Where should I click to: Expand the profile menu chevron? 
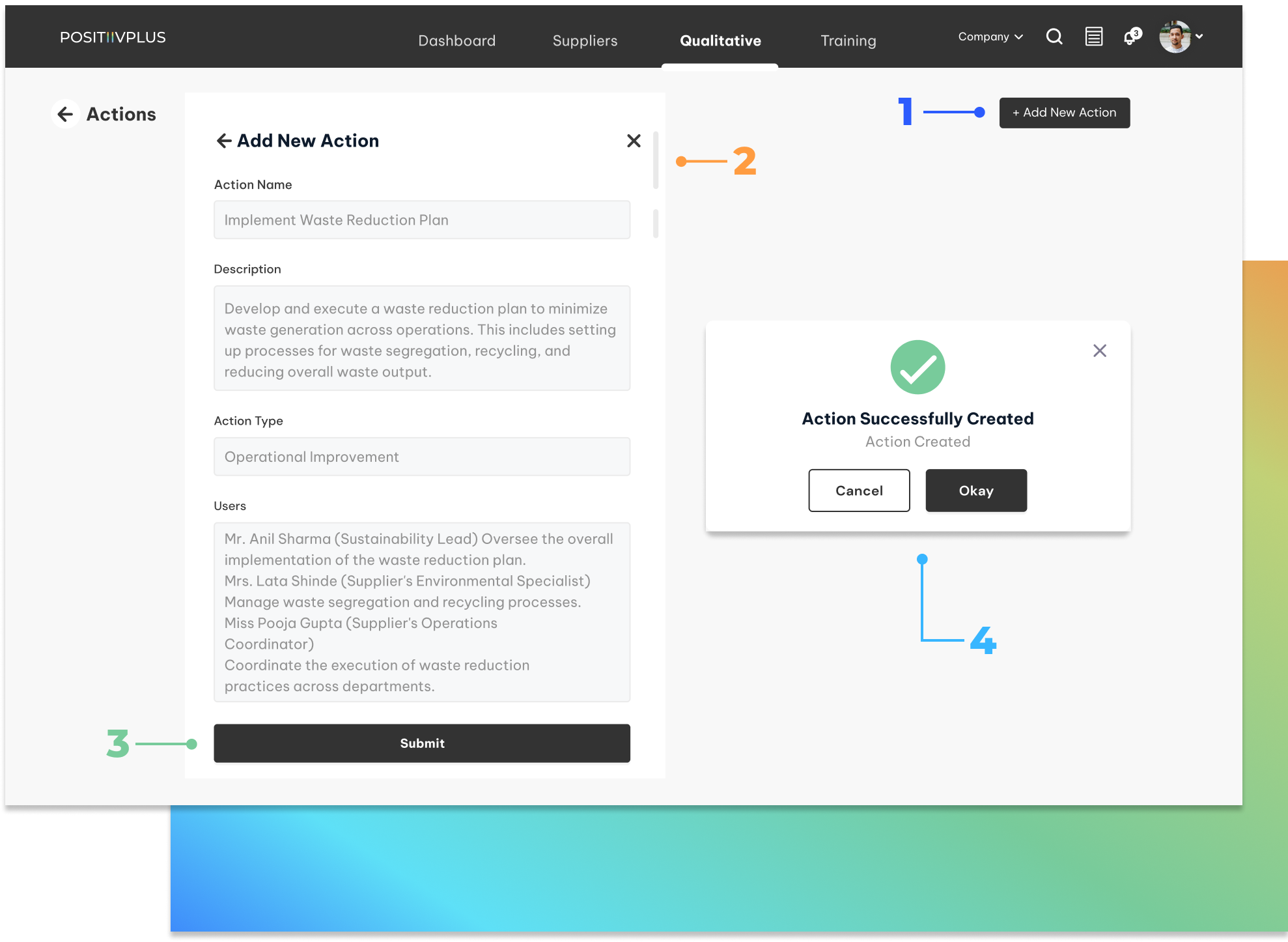click(1199, 36)
